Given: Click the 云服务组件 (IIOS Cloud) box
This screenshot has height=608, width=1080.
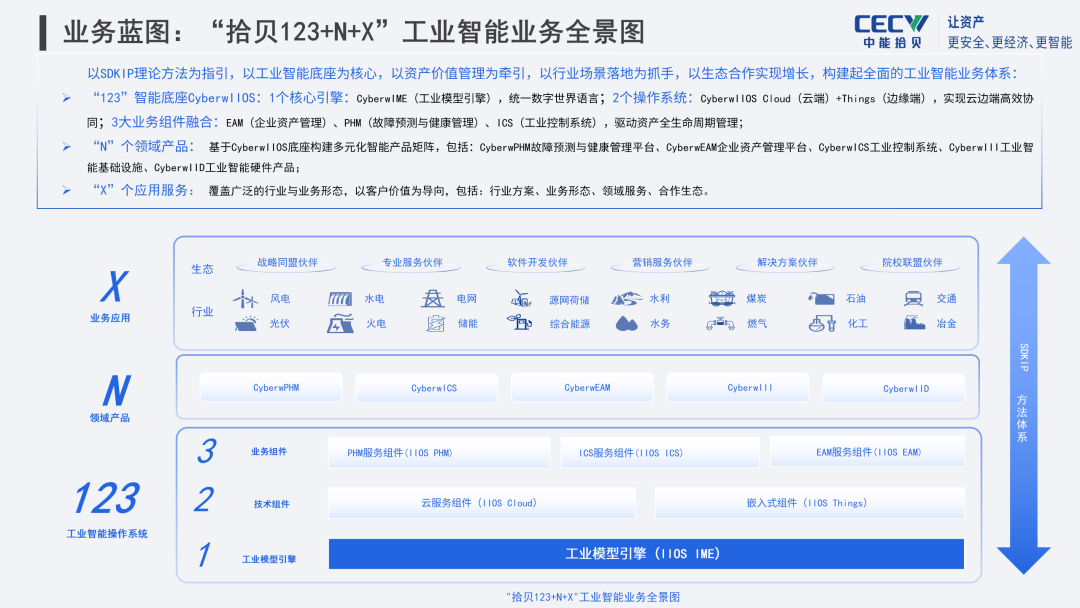Looking at the screenshot, I should coord(481,503).
